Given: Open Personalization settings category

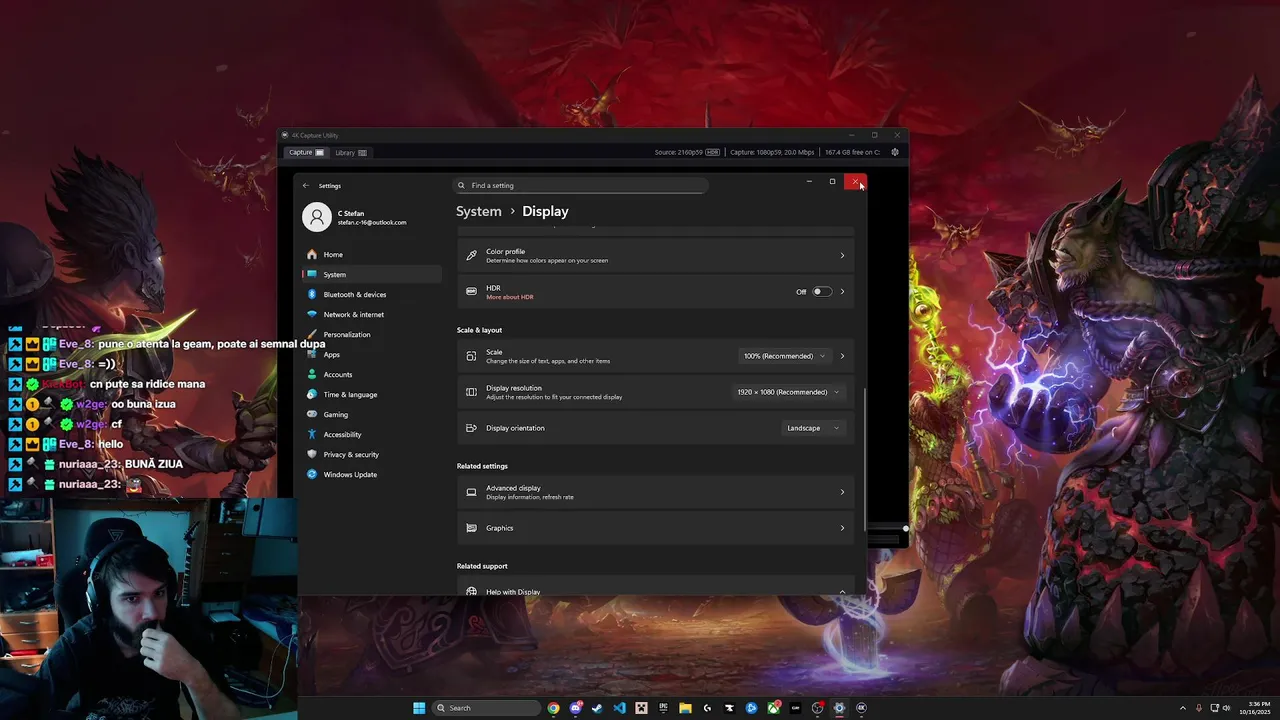Looking at the screenshot, I should tap(370, 334).
